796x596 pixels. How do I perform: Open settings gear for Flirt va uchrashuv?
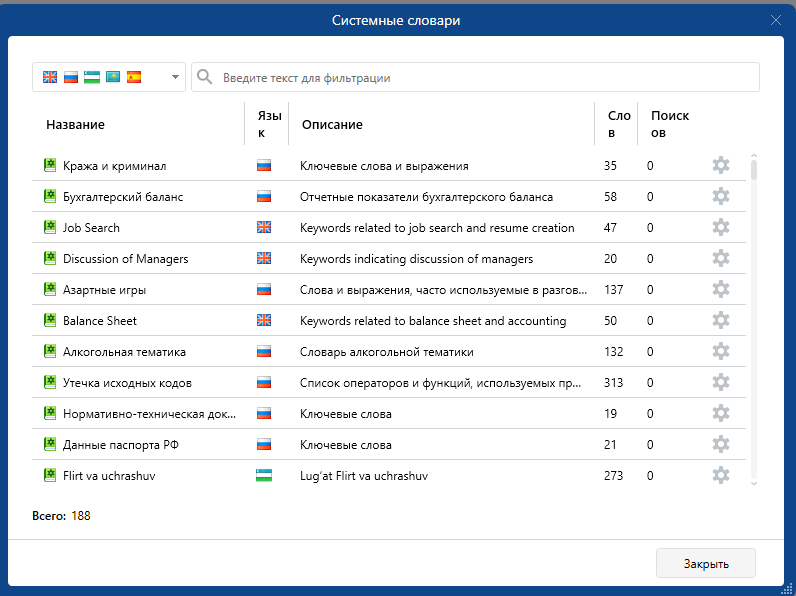point(721,475)
